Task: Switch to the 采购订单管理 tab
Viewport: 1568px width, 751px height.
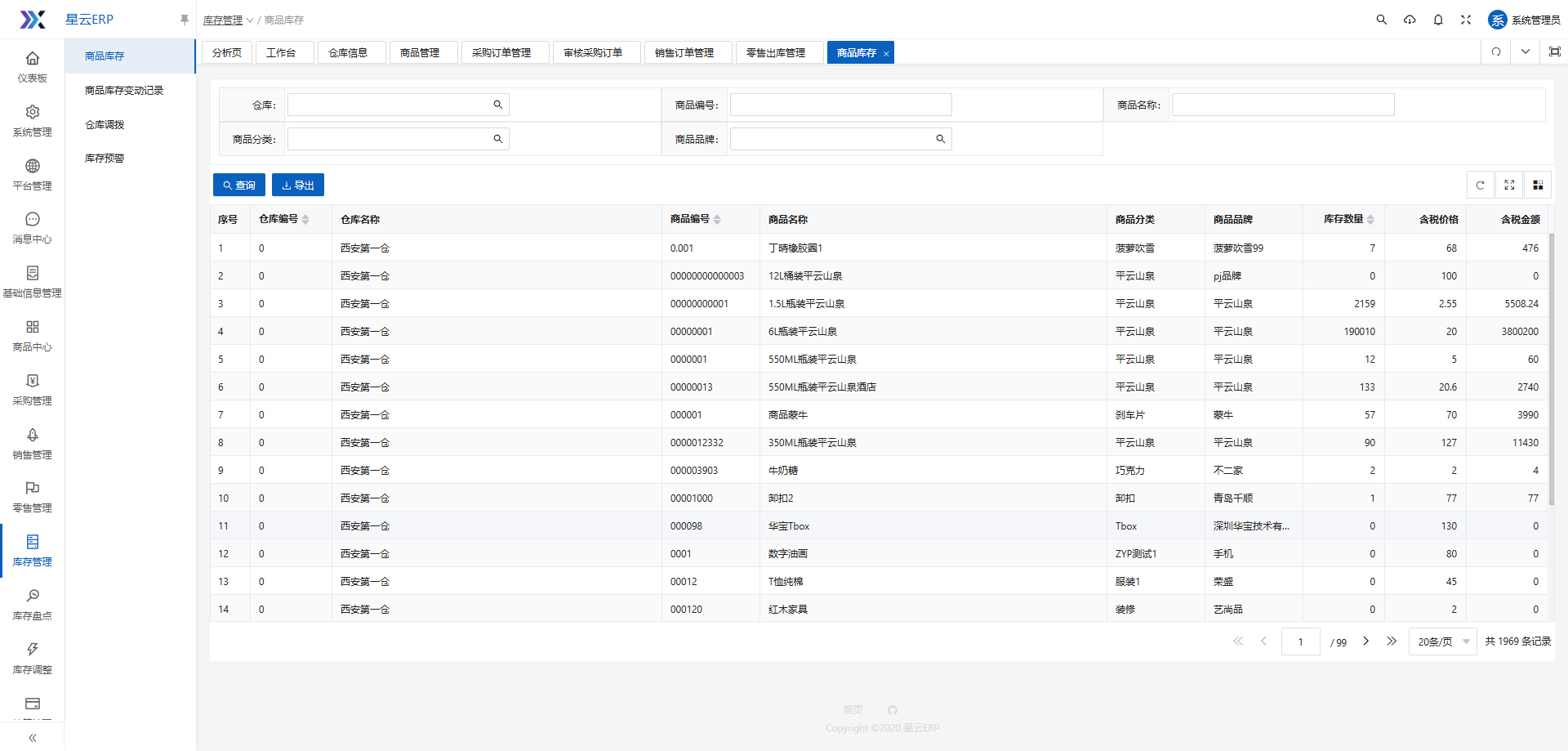Action: pos(501,53)
